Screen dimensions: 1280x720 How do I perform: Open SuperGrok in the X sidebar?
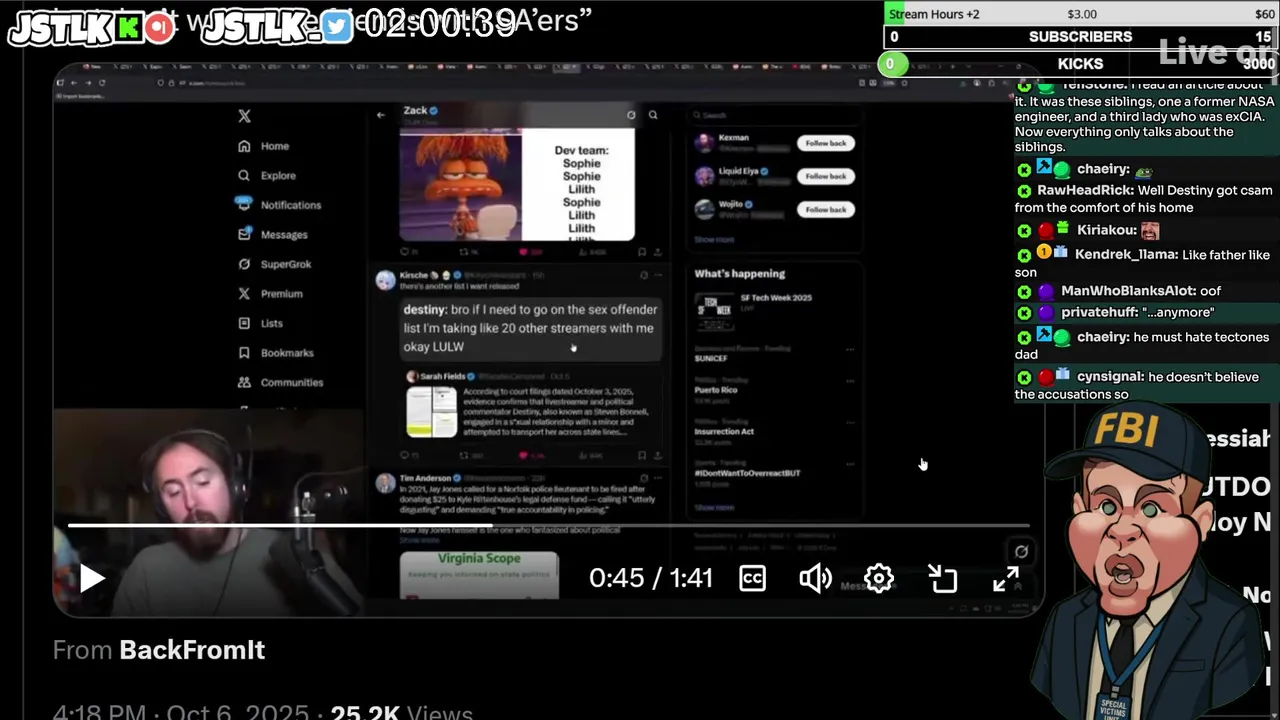[274, 264]
